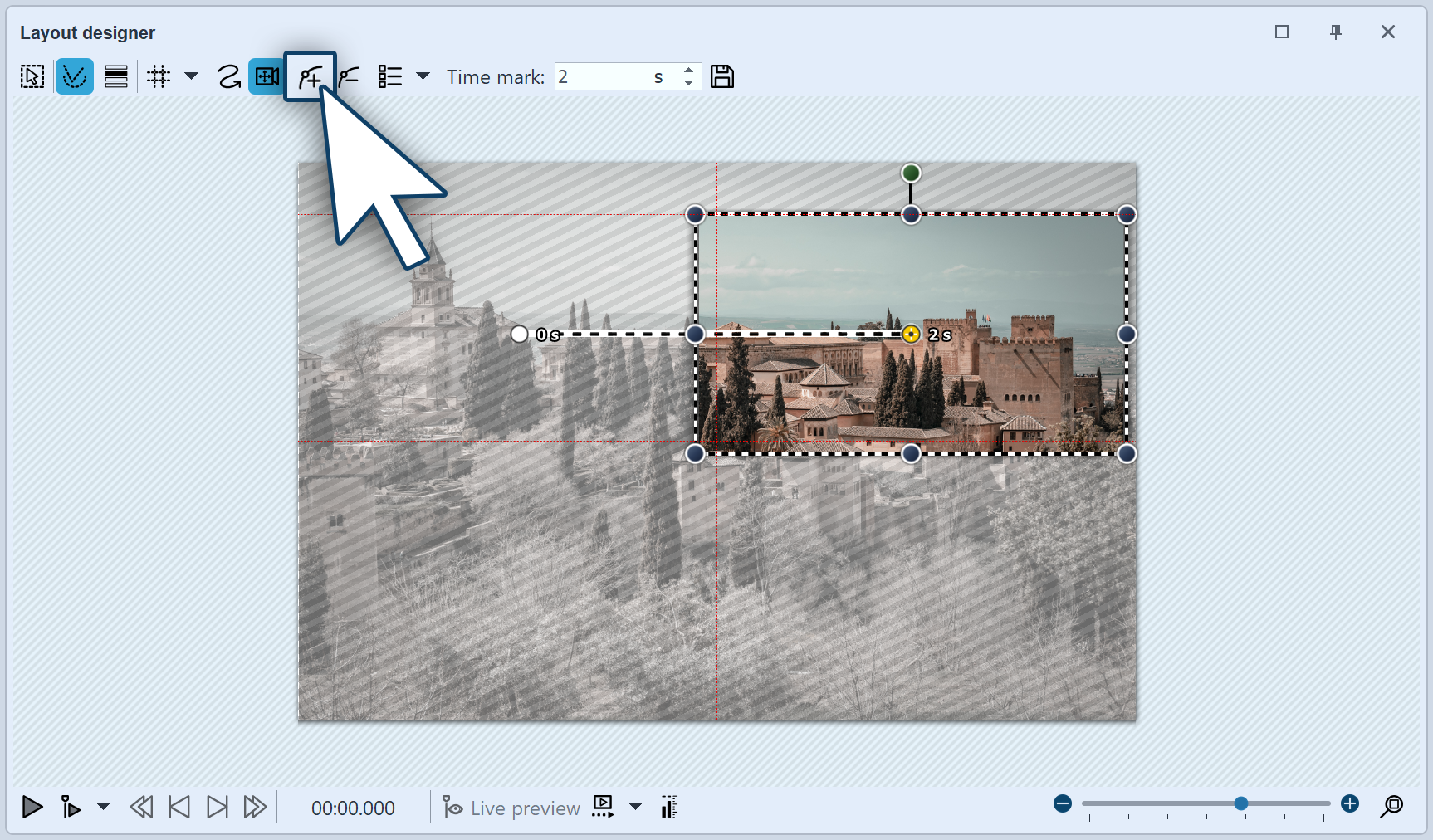Screen dimensions: 1433x840
Task: Click the smooth curve tool
Action: pos(229,76)
